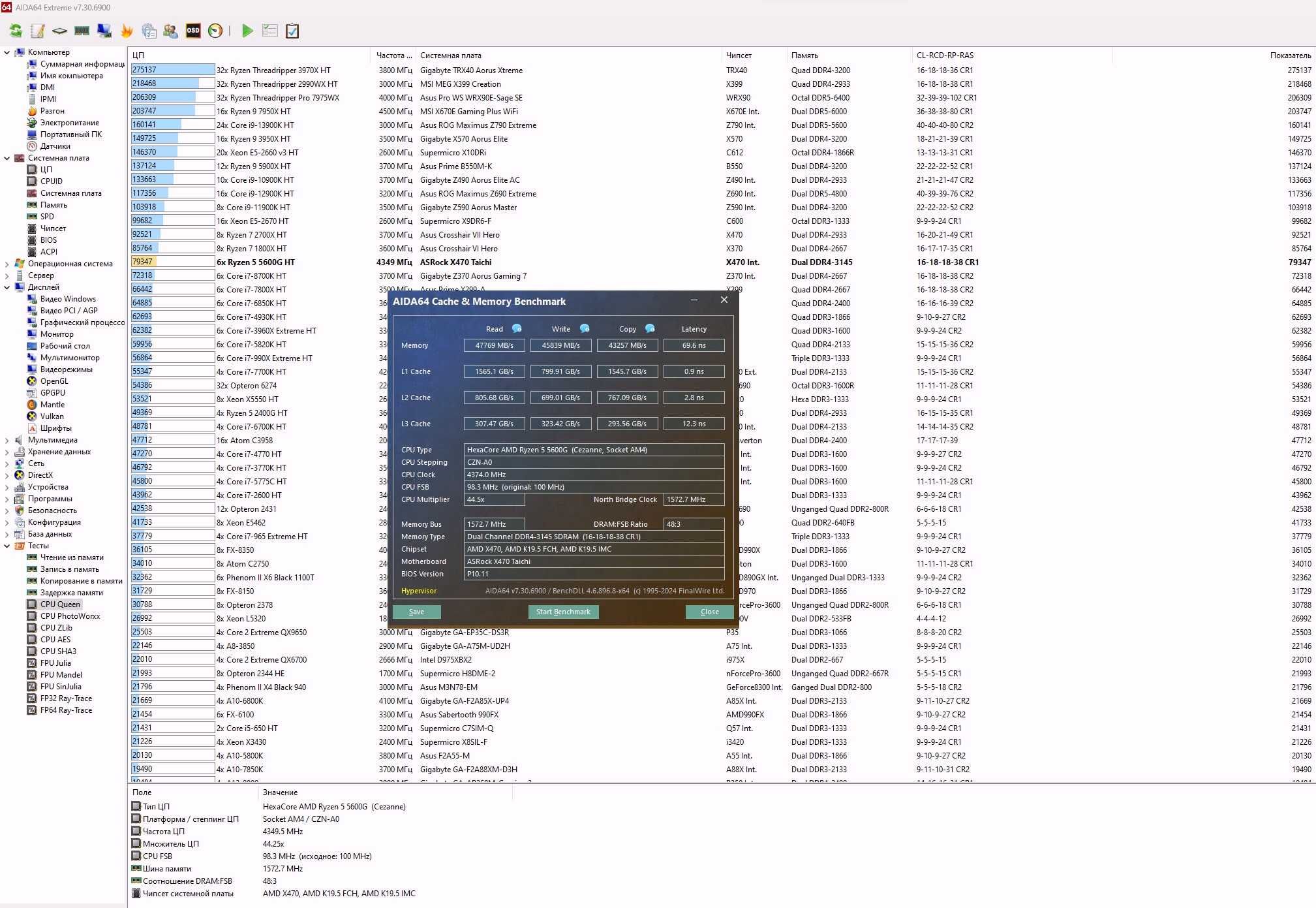Click the CPU Multiplier 44.5x field
1316x908 pixels.
click(x=494, y=499)
